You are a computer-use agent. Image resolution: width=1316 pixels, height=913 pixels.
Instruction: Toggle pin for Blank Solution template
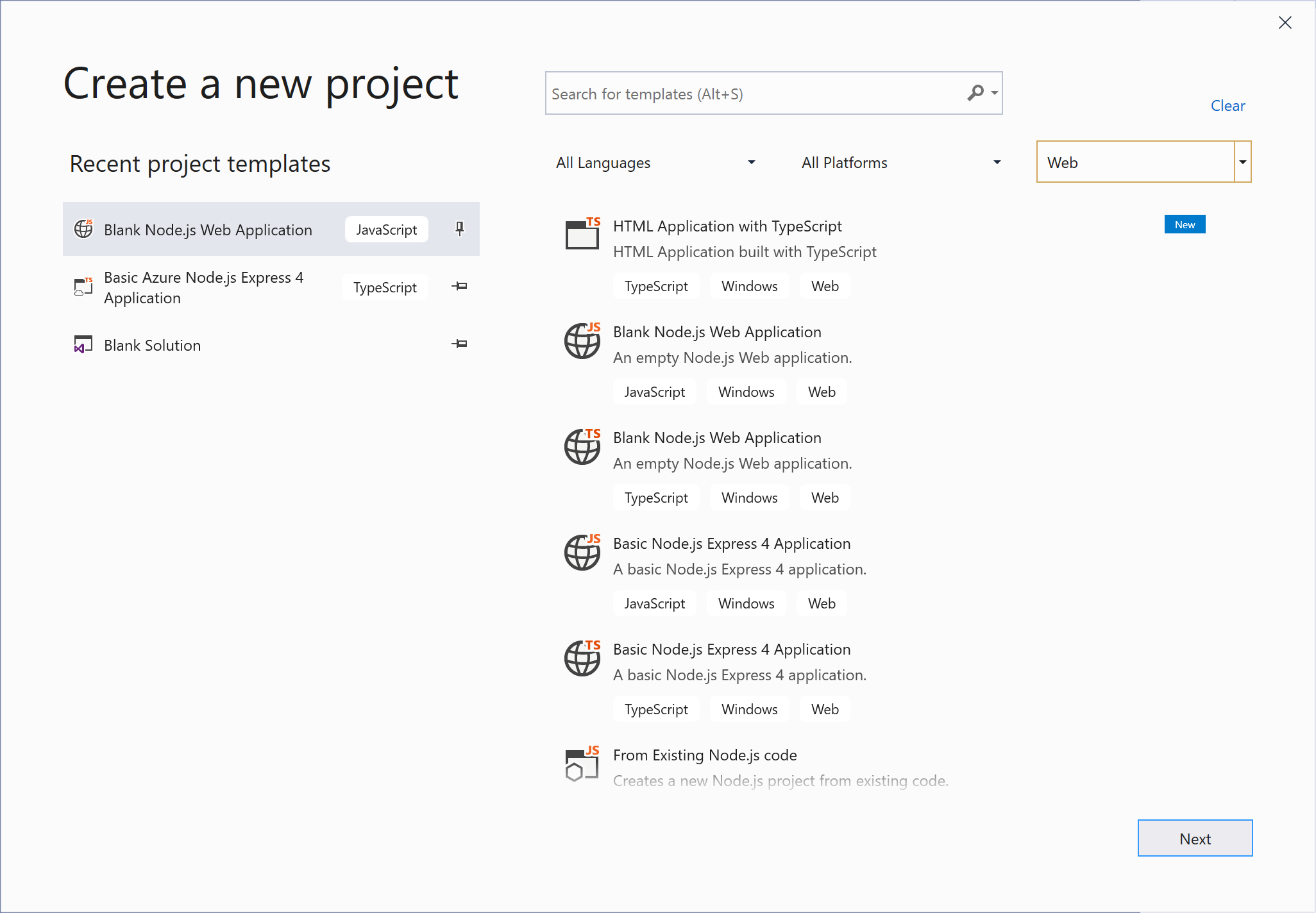point(460,343)
